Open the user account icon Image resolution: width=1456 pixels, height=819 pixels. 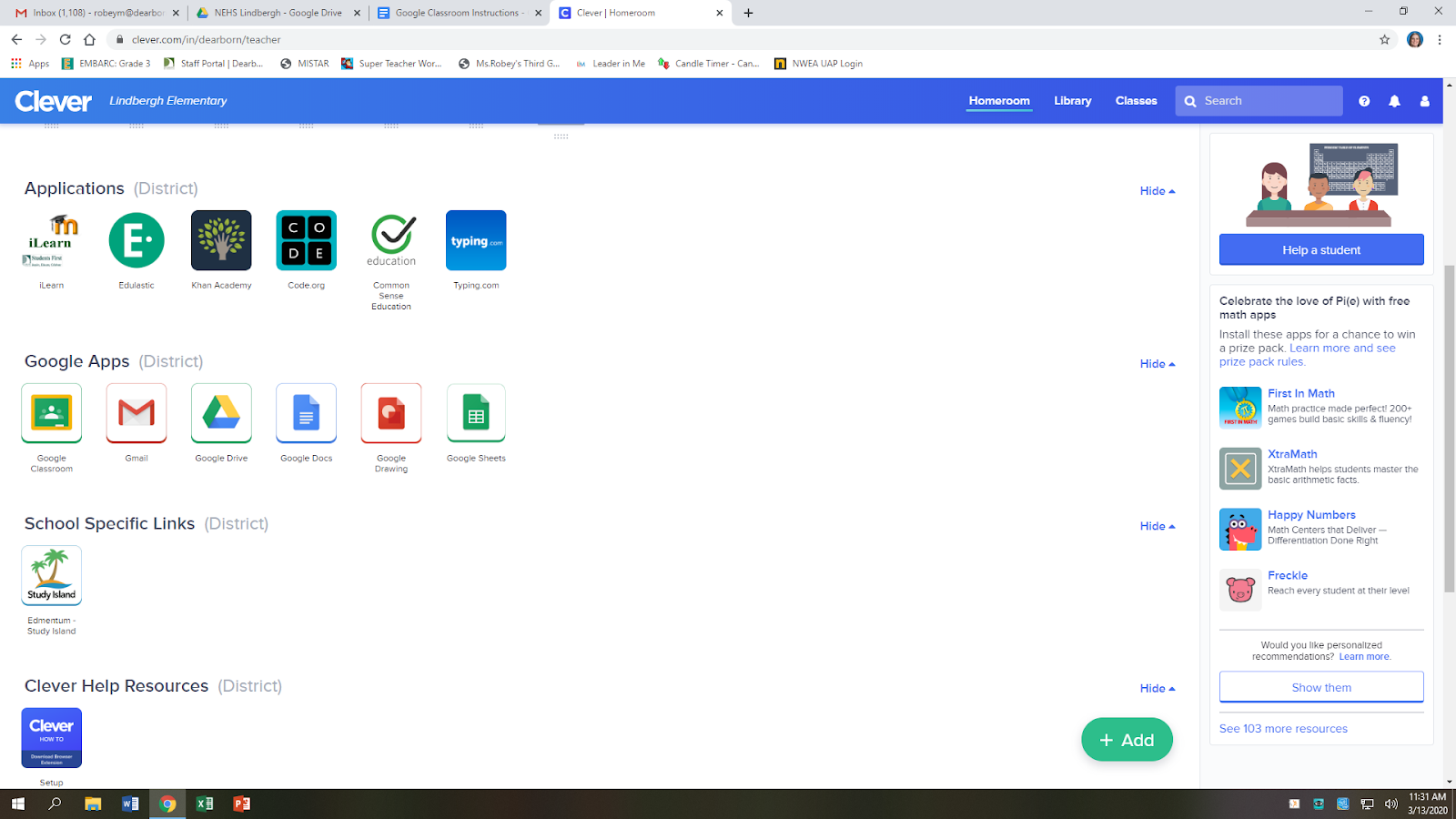point(1424,101)
